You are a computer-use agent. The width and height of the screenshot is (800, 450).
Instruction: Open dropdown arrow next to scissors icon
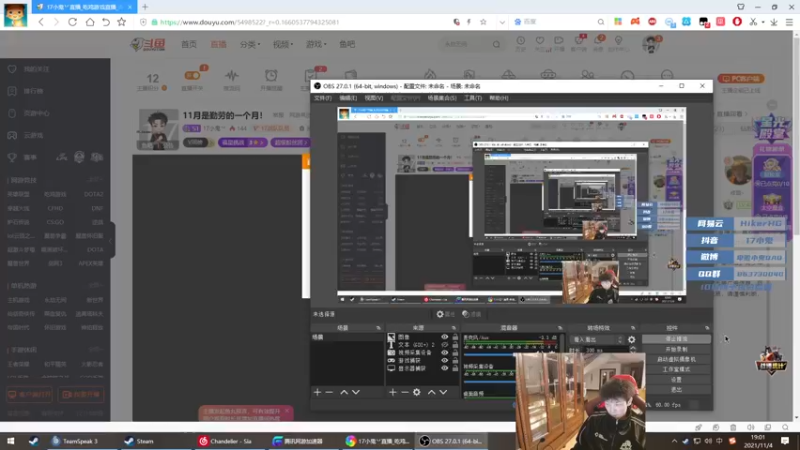[763, 22]
